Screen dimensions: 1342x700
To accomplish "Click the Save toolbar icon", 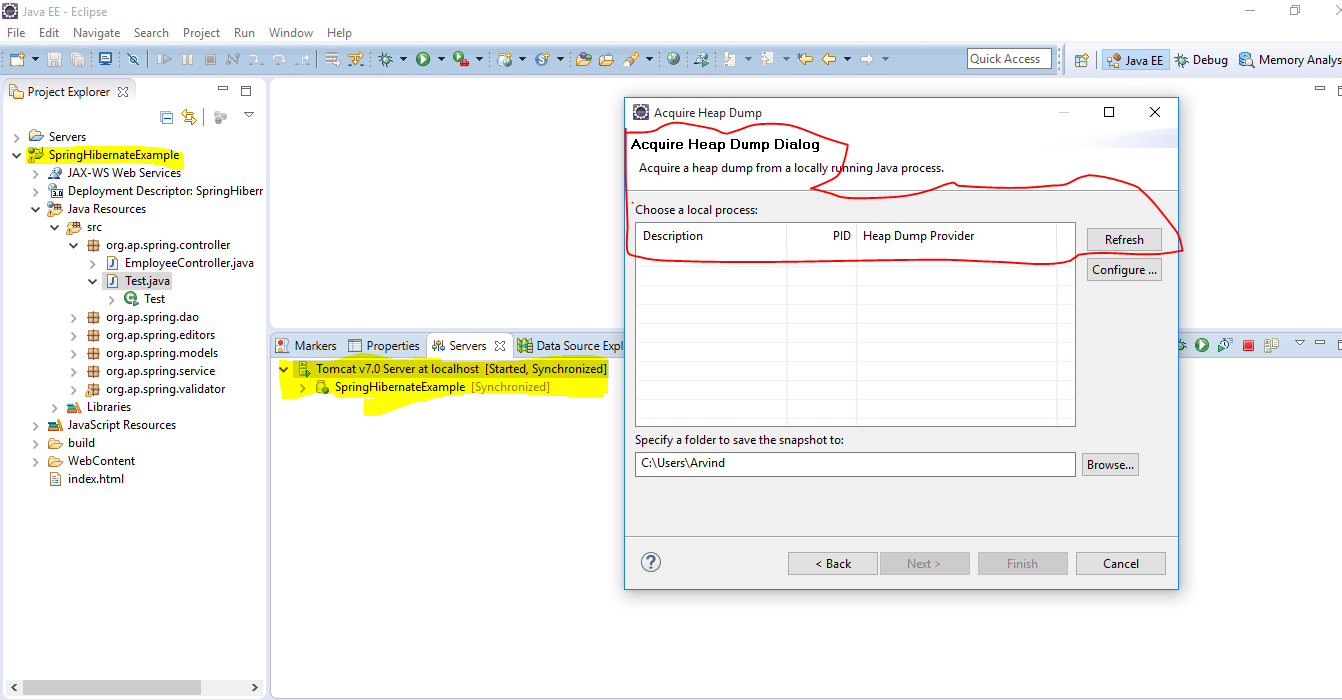I will 54,59.
